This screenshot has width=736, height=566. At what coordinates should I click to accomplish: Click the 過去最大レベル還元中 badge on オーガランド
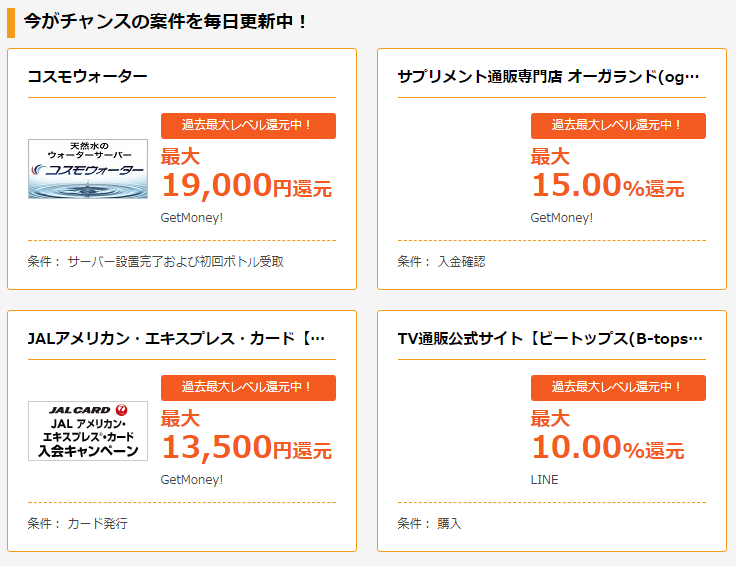(x=618, y=125)
